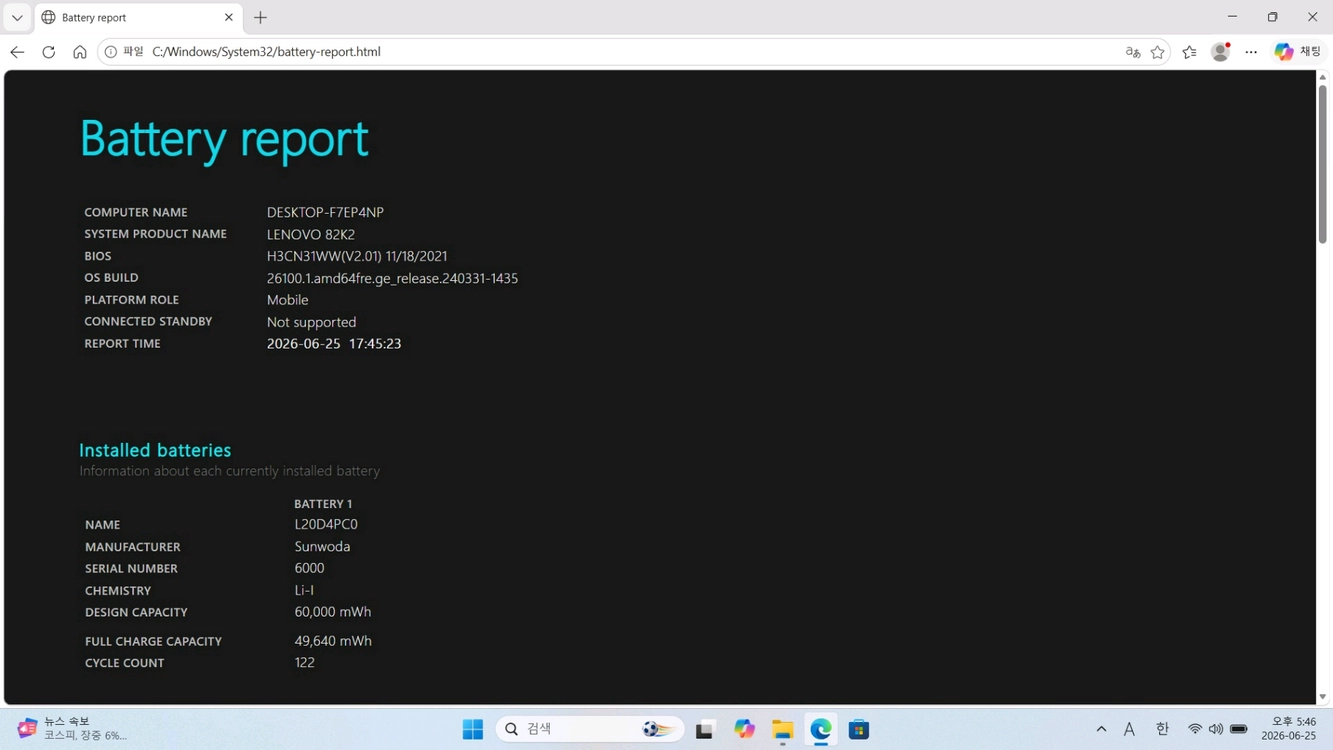
Task: Click the product name LENOVO 82K2
Action: [x=310, y=234]
